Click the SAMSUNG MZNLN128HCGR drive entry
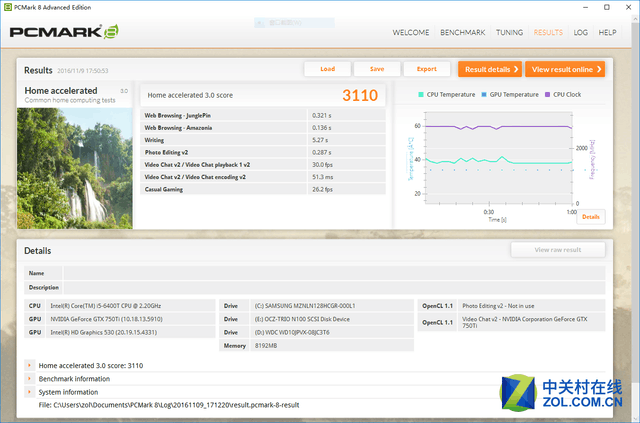640x423 pixels. 332,306
